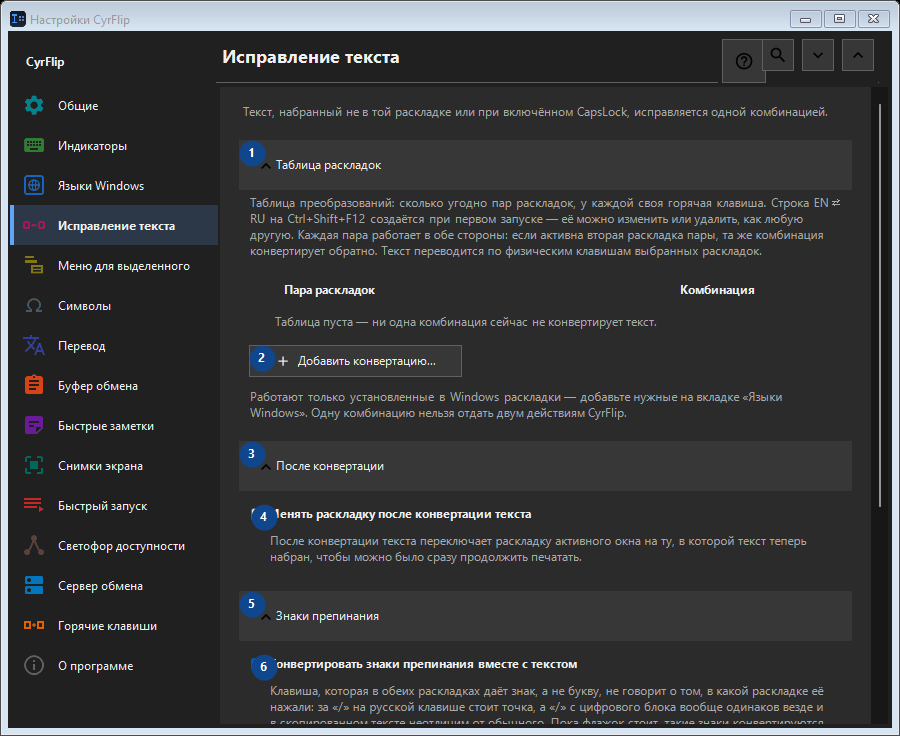This screenshot has height=736, width=900.
Task: Collapse the После конвертации section
Action: (545, 466)
